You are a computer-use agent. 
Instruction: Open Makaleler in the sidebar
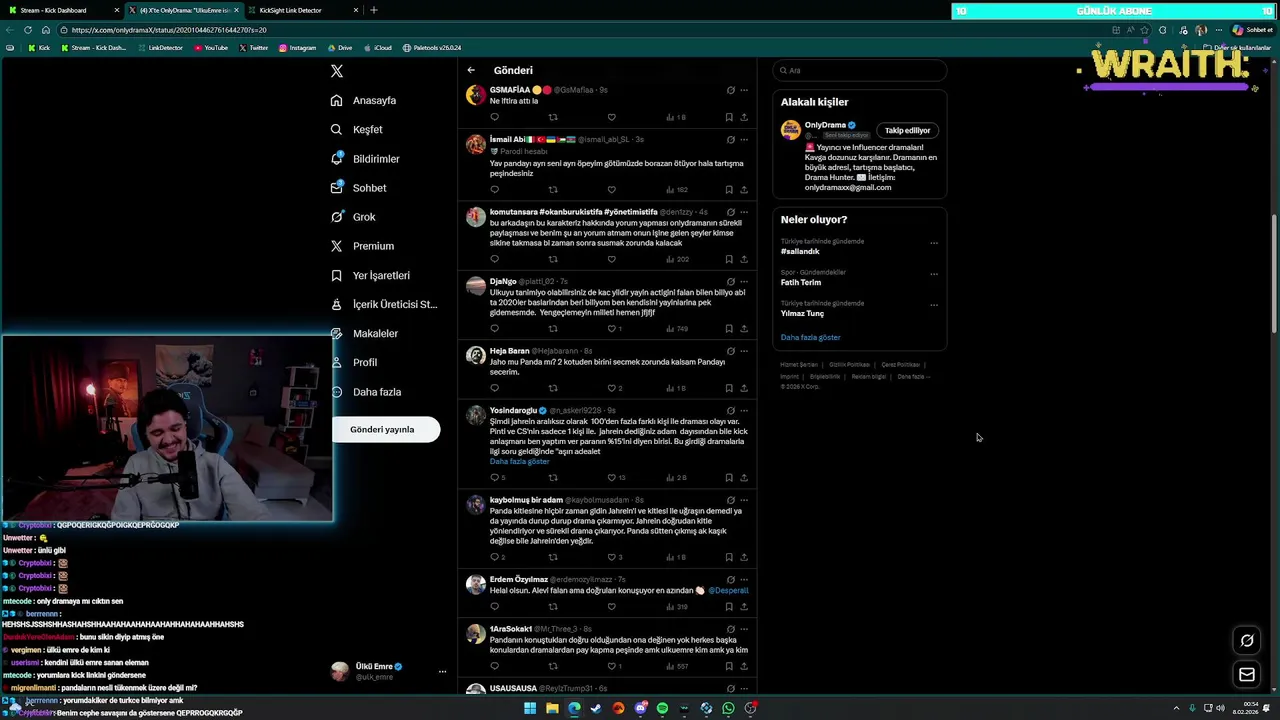point(365,333)
